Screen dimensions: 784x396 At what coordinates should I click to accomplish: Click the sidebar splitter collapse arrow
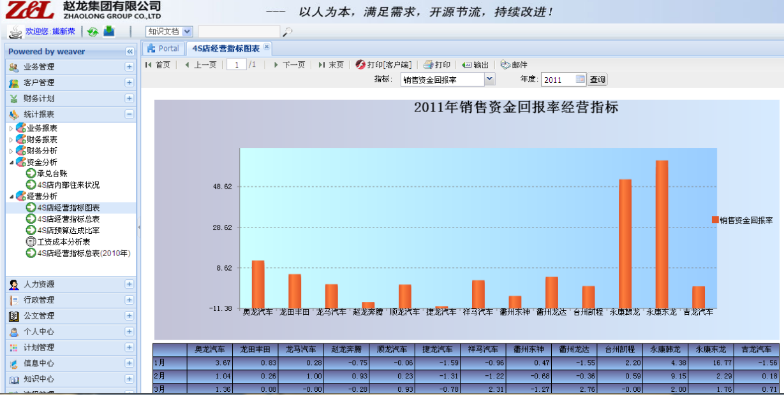click(x=139, y=227)
